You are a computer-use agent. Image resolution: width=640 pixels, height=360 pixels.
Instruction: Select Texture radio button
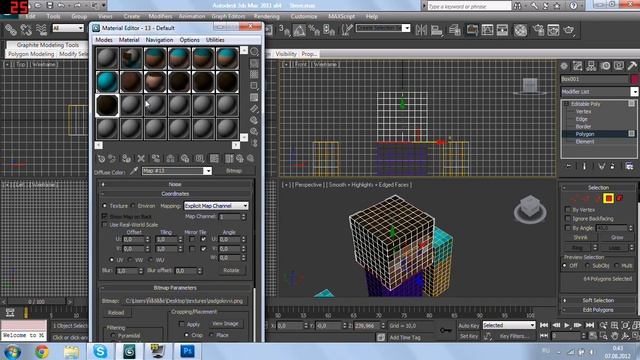(104, 206)
